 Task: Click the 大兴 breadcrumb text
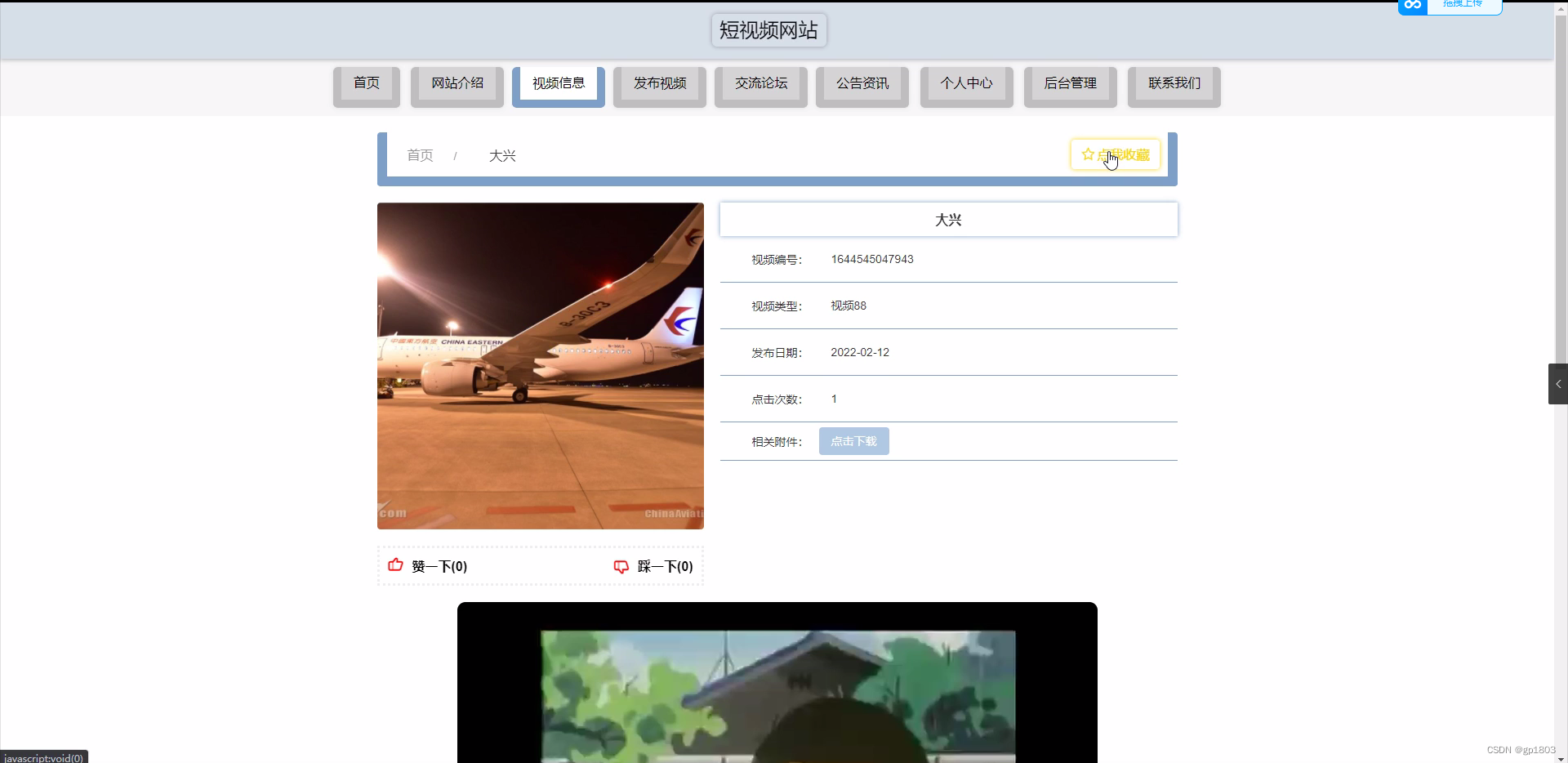click(x=502, y=155)
